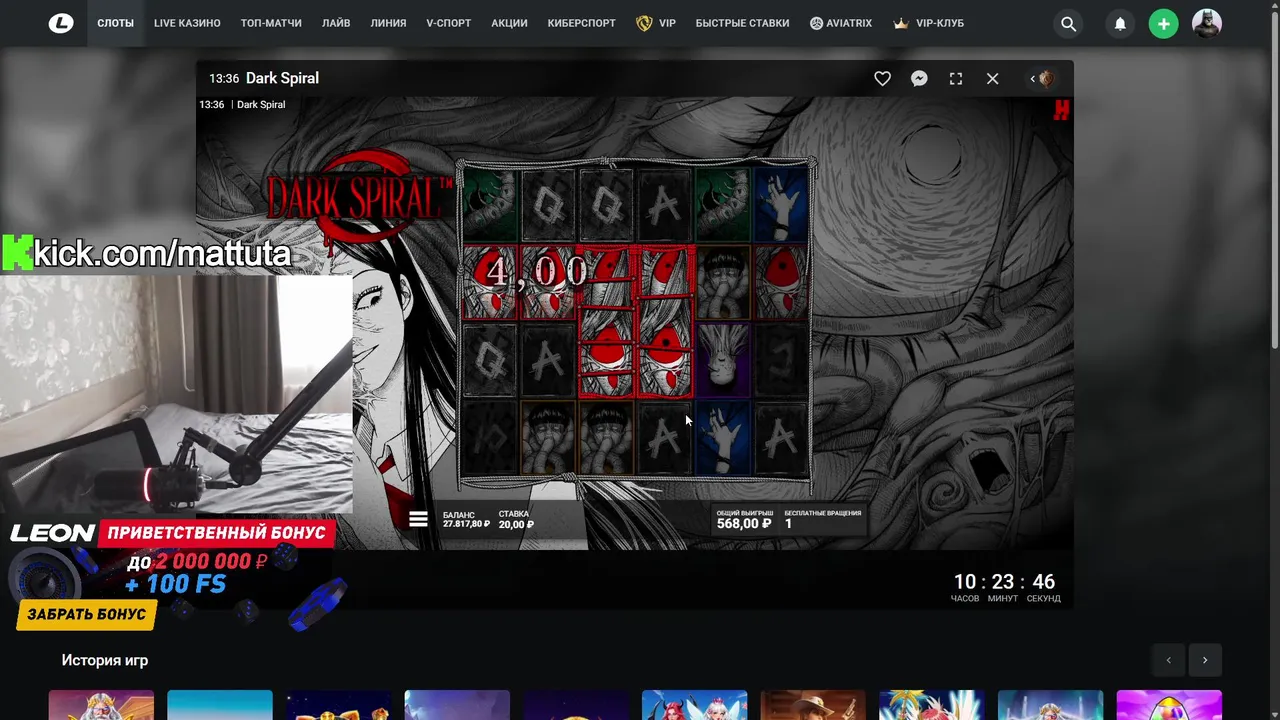
Task: Open the slot game hamburger menu
Action: click(x=418, y=519)
